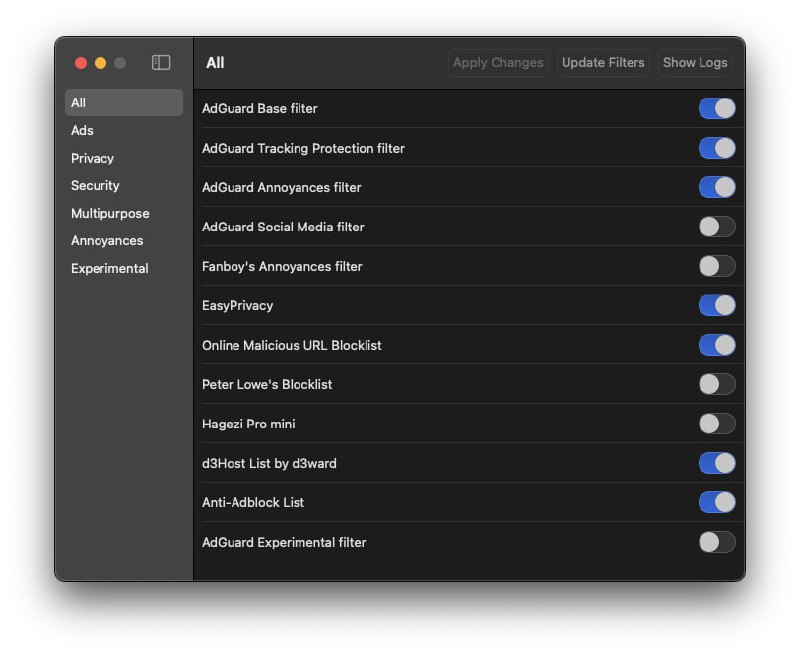Image resolution: width=800 pixels, height=654 pixels.
Task: Select Multipurpose in the sidebar
Action: point(110,213)
